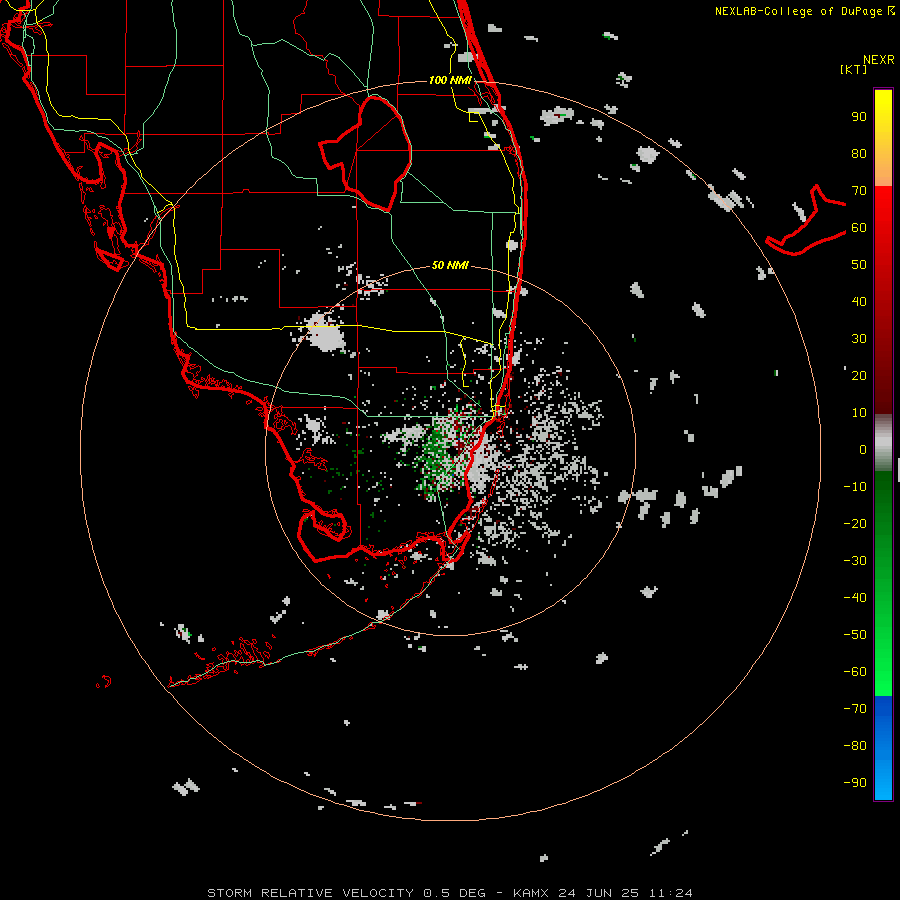Click the positive 50 knot scale value

859,265
